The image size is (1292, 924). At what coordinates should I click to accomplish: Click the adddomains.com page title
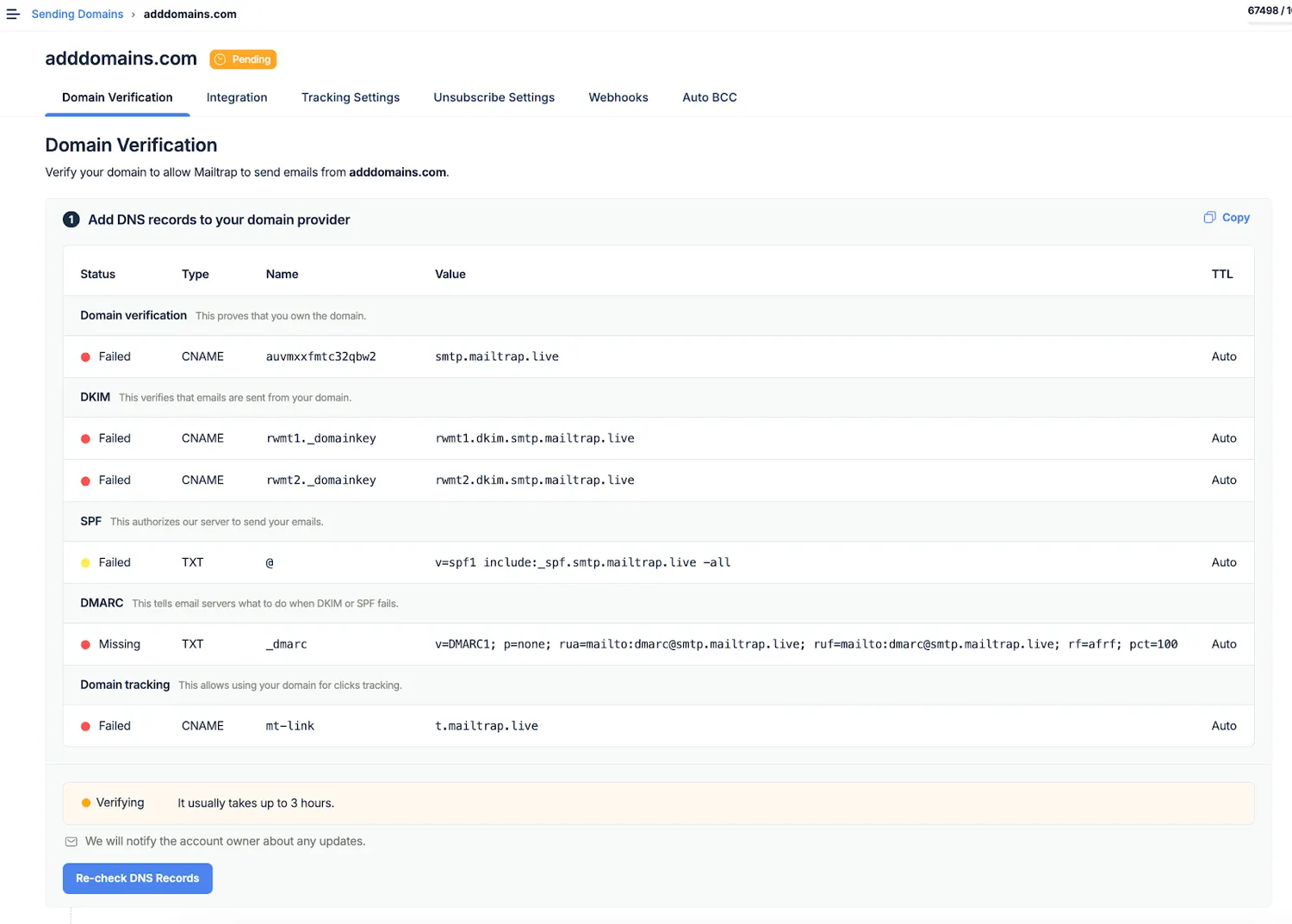(121, 59)
